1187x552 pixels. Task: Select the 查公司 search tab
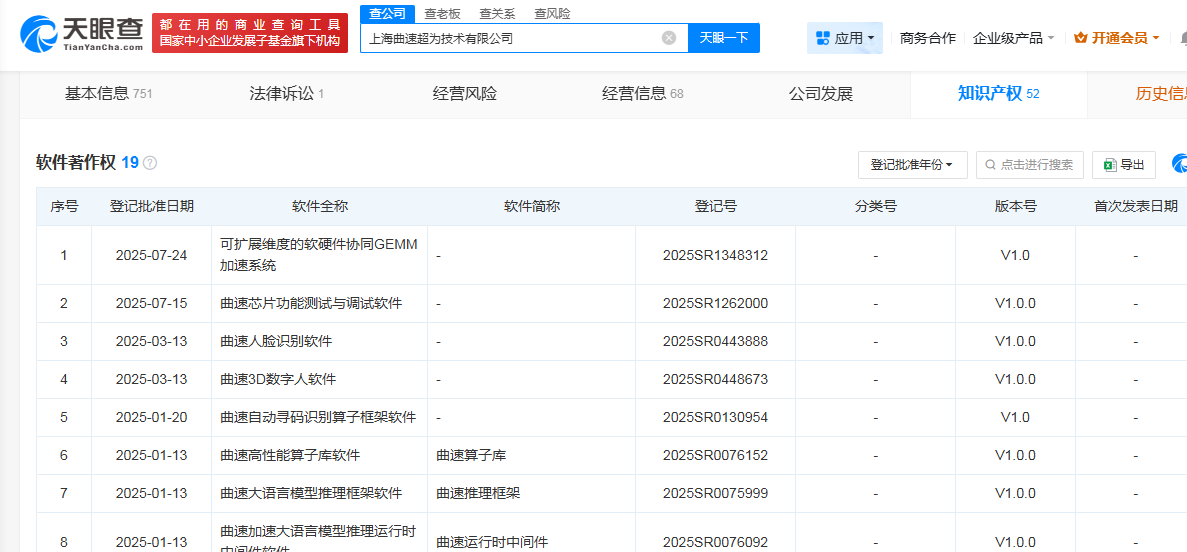coord(387,14)
